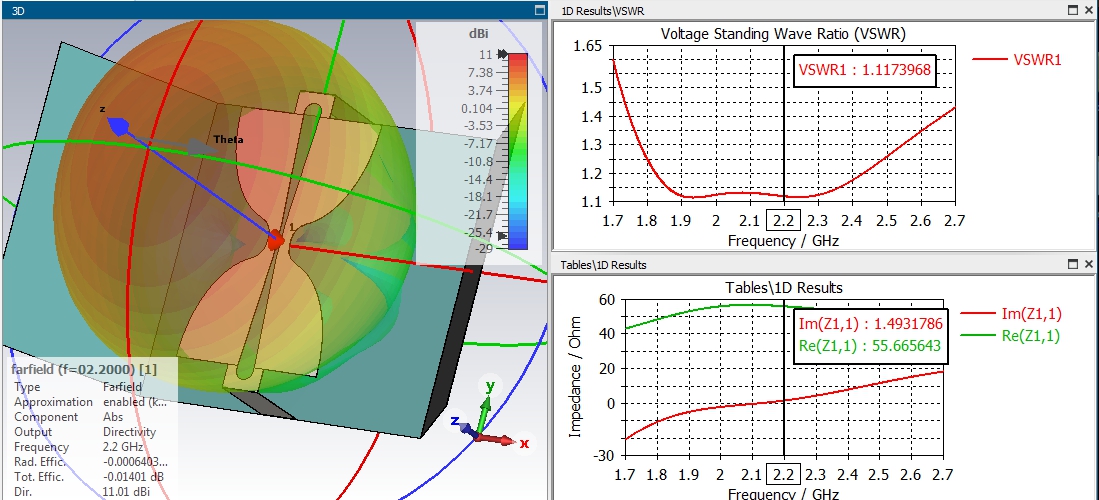Click the upper clamp arrow at 11 on color scale
Viewport: 1099px width, 500px height.
pos(502,55)
